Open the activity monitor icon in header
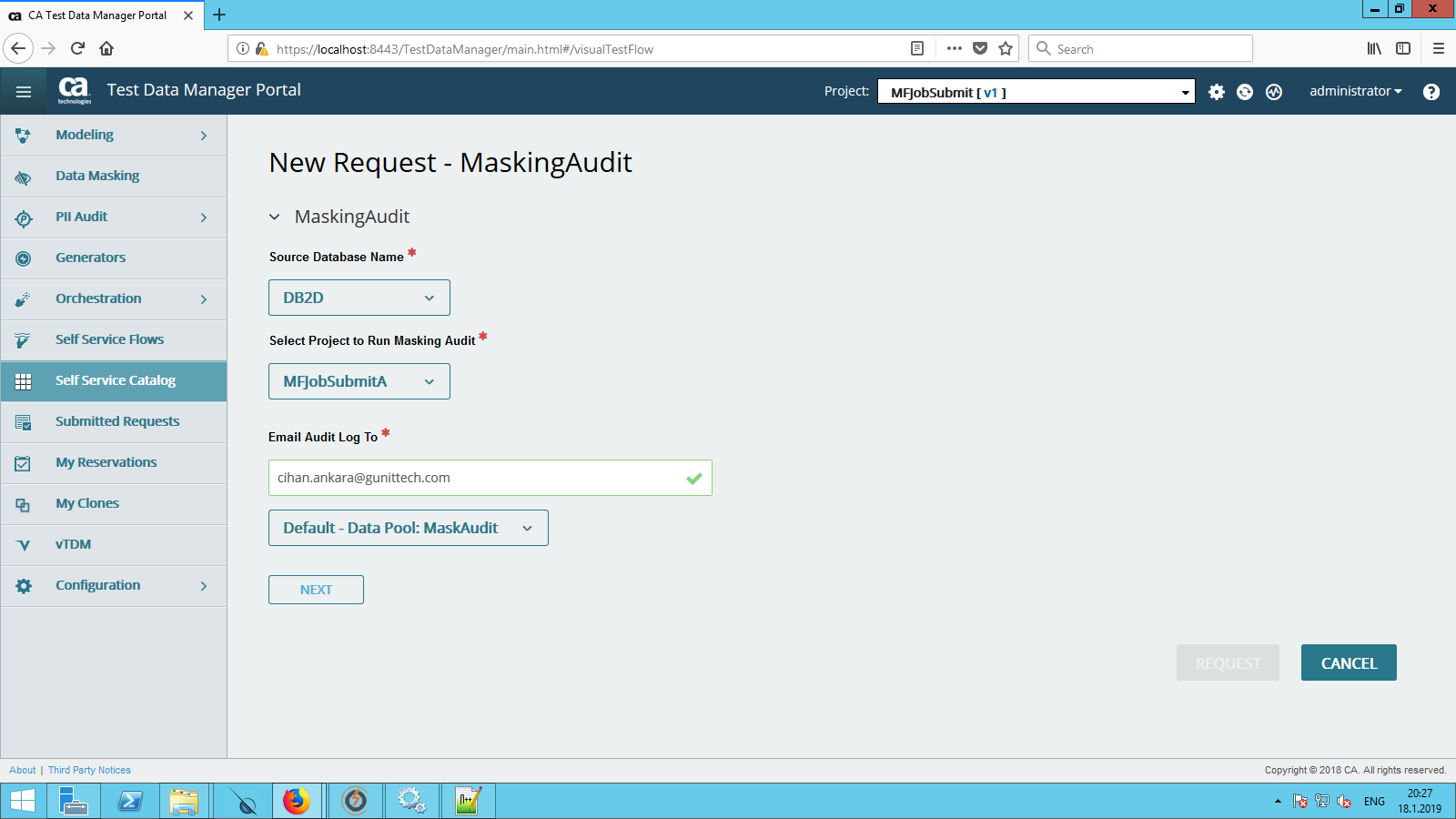Viewport: 1456px width, 819px height. [1274, 92]
